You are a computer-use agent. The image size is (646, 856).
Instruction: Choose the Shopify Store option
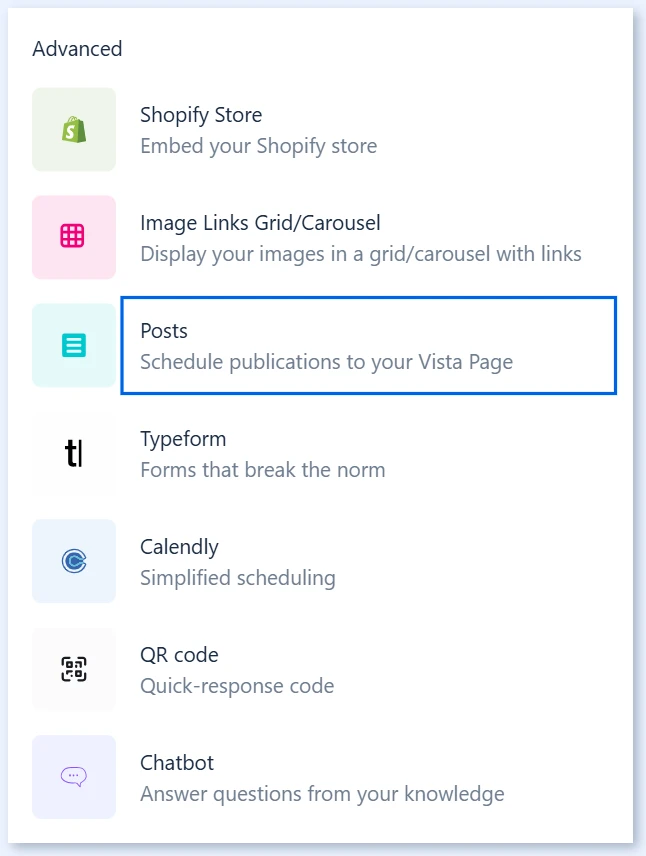coord(201,115)
